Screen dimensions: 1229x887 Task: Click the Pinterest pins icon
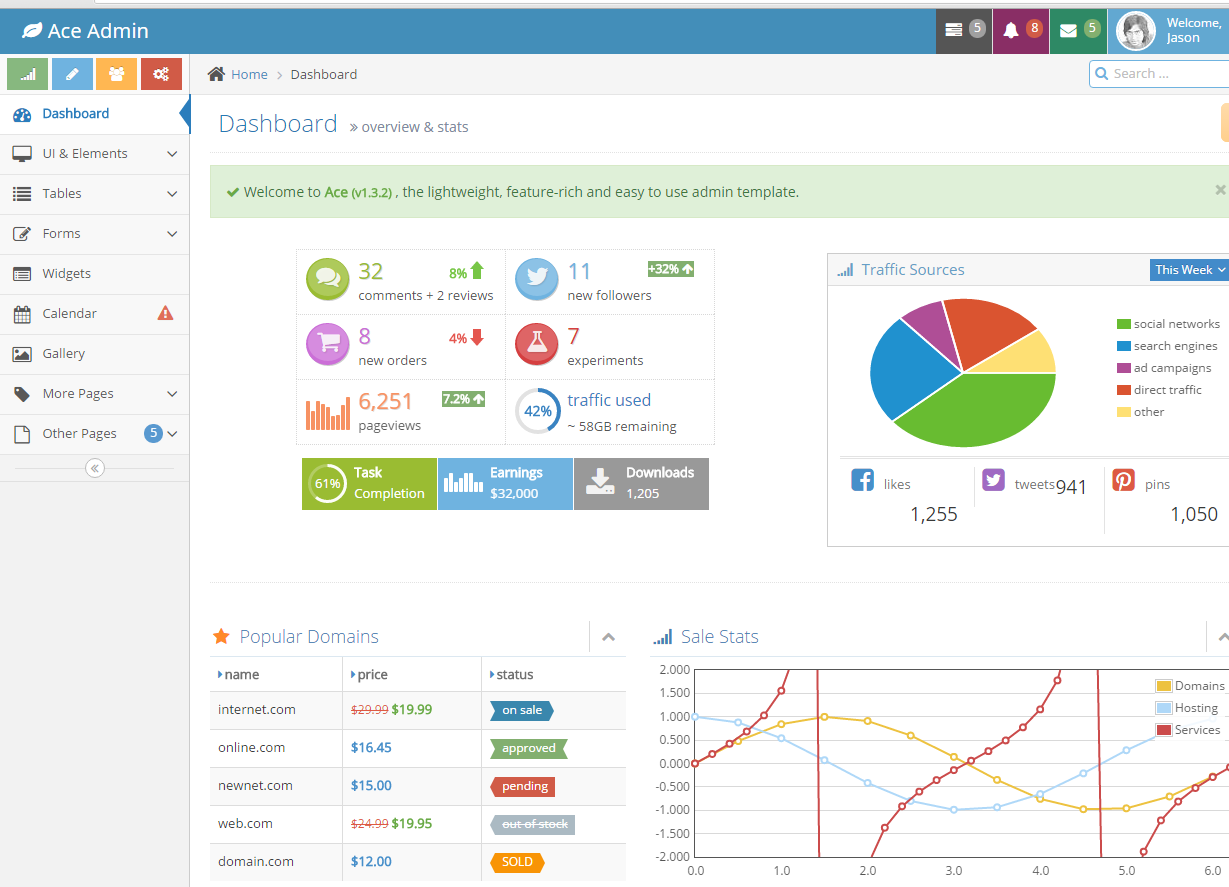pyautogui.click(x=1123, y=480)
